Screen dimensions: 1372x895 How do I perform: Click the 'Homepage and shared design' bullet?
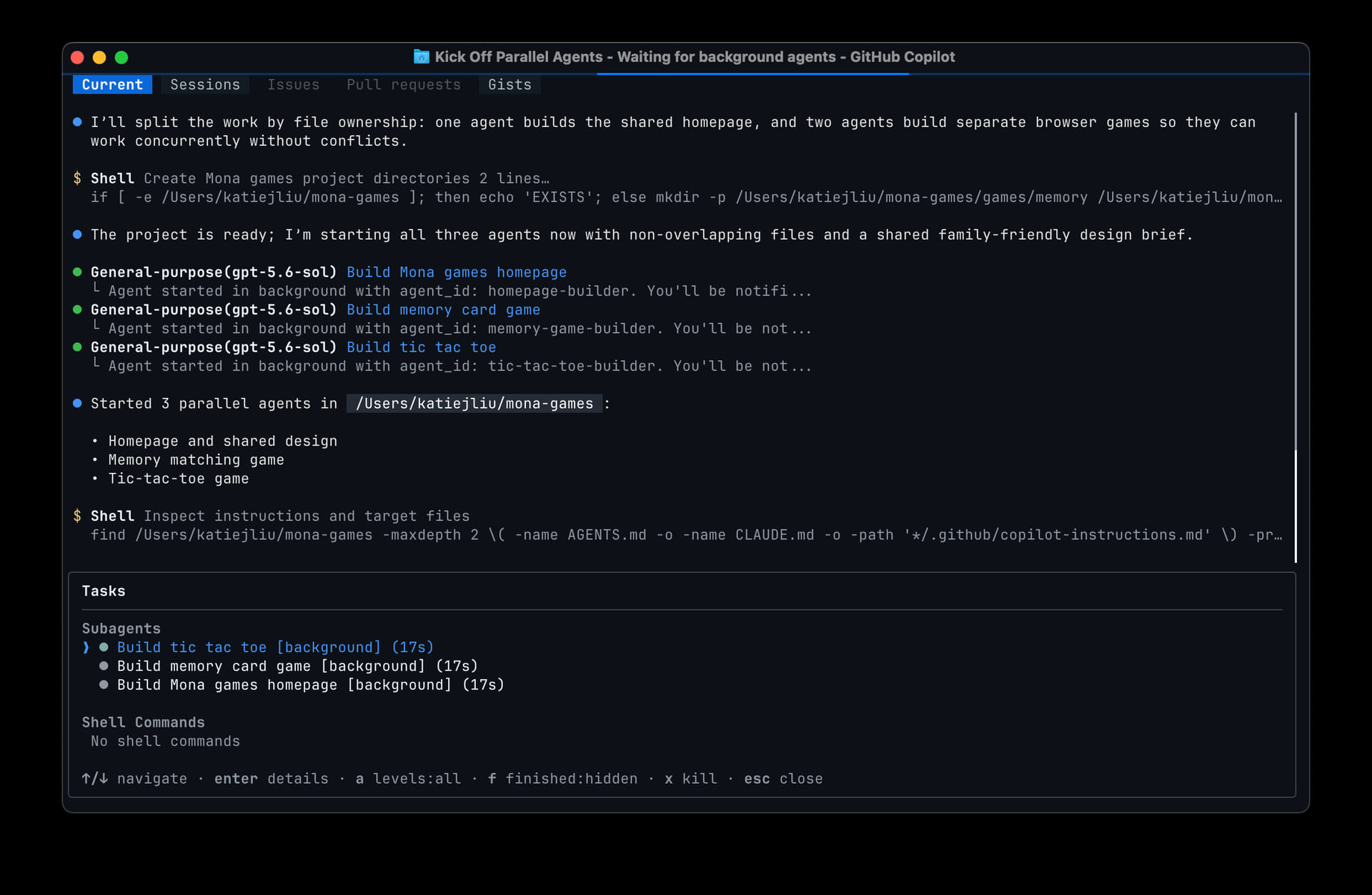point(222,441)
